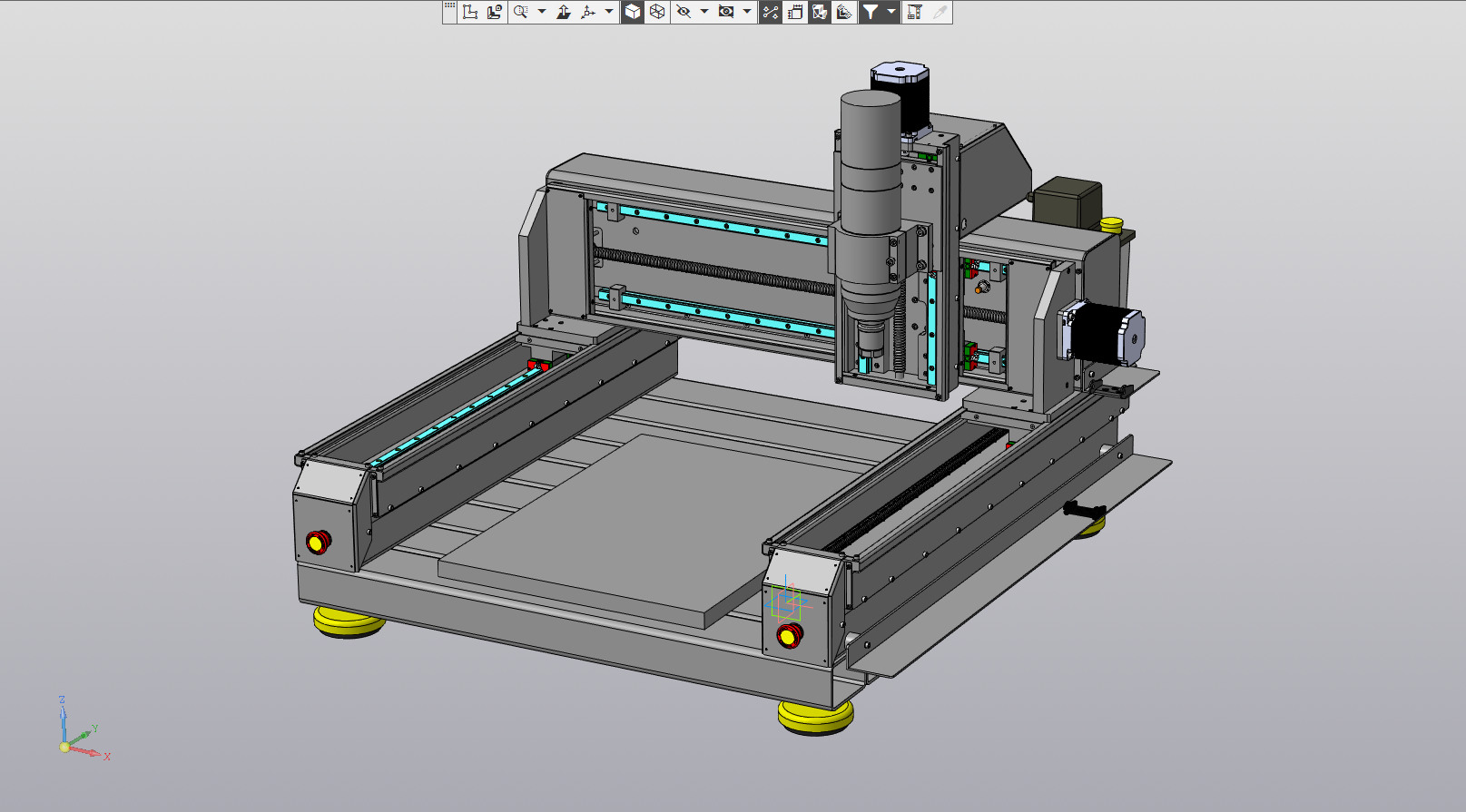The height and width of the screenshot is (812, 1466).
Task: Click the eyedropper icon in toolbar
Action: point(940,12)
